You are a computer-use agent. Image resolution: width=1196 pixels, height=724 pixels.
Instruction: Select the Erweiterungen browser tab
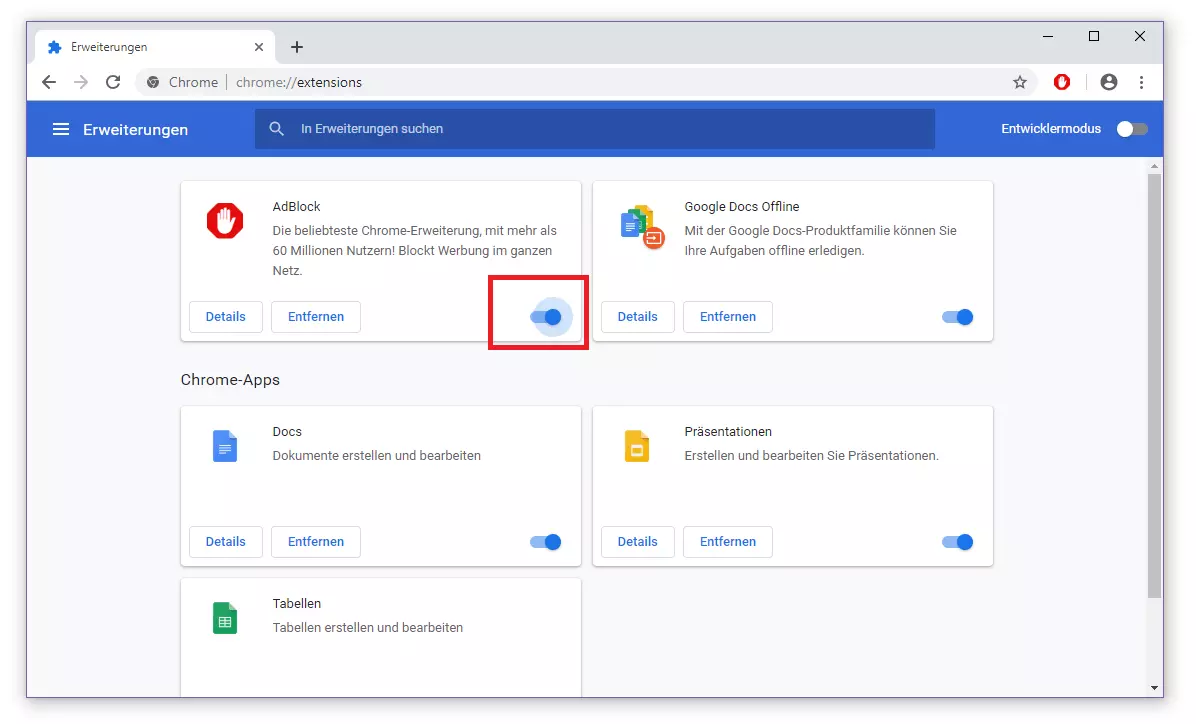(x=155, y=47)
